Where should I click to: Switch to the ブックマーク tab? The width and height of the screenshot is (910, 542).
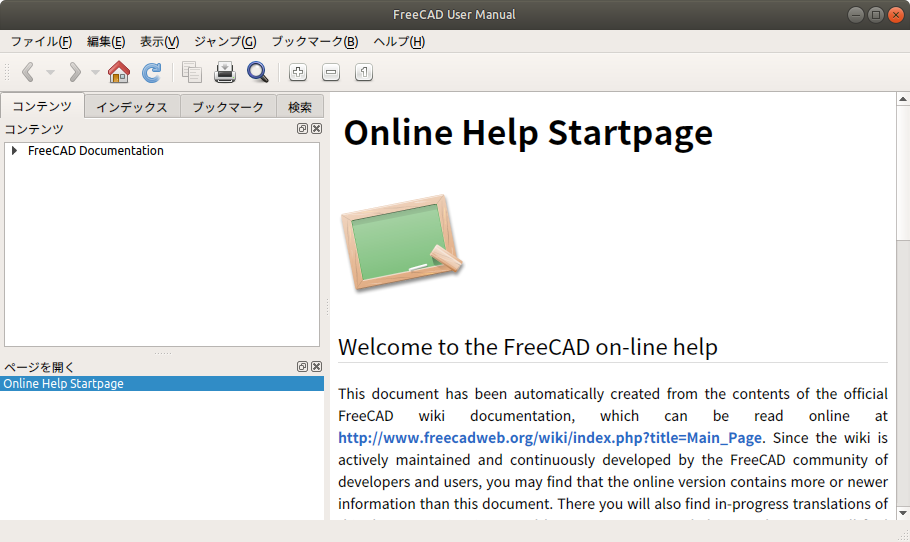point(228,107)
